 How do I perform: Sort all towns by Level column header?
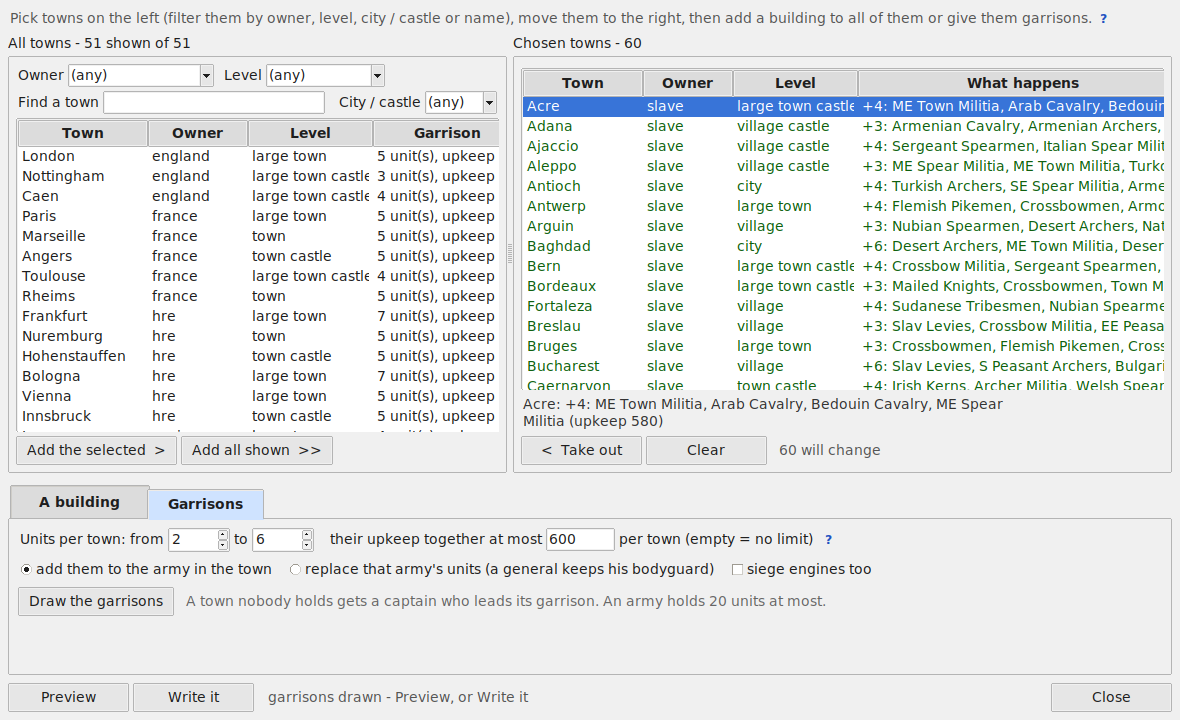tap(310, 133)
